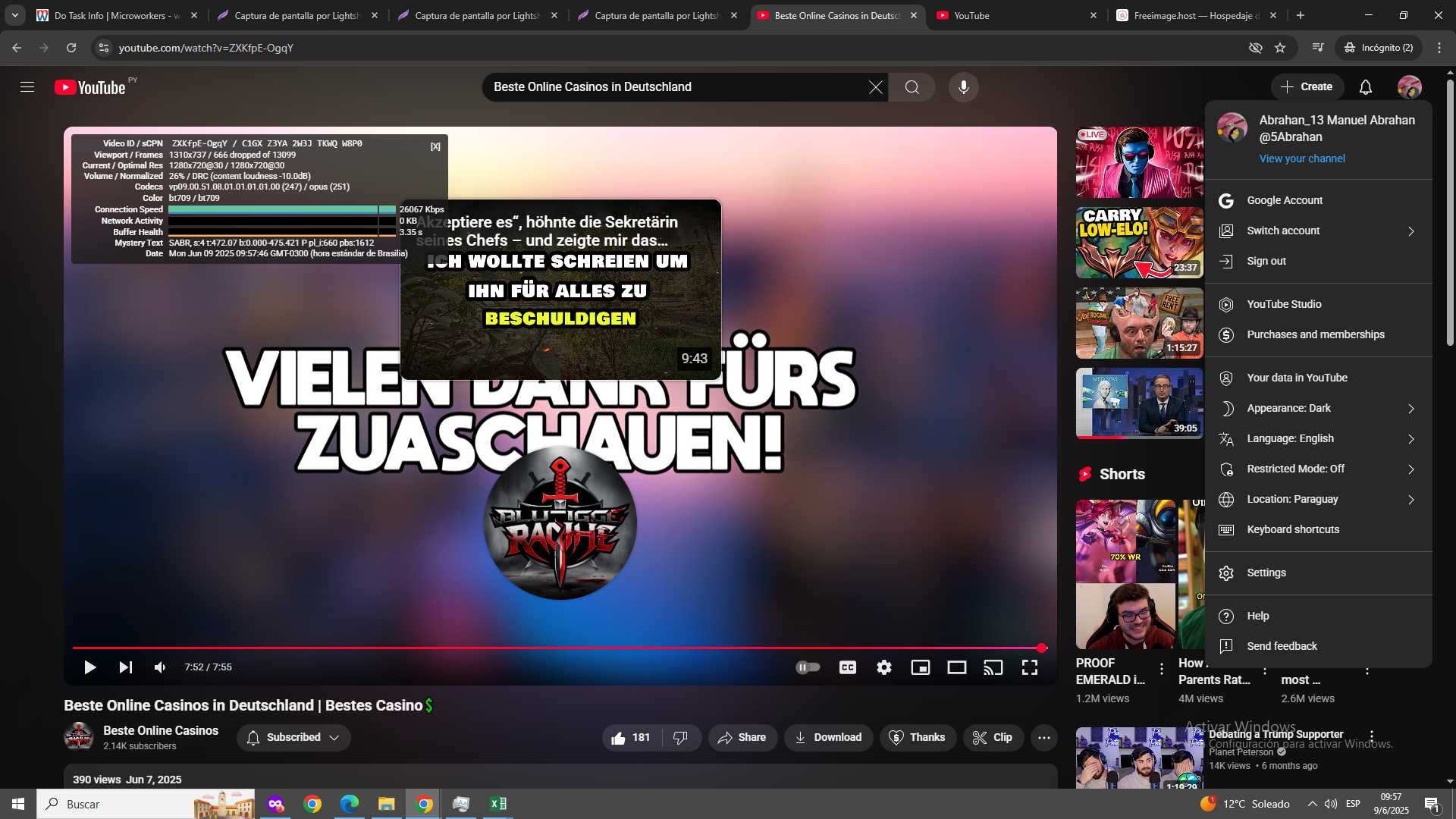Open Google Account menu item

click(x=1318, y=200)
